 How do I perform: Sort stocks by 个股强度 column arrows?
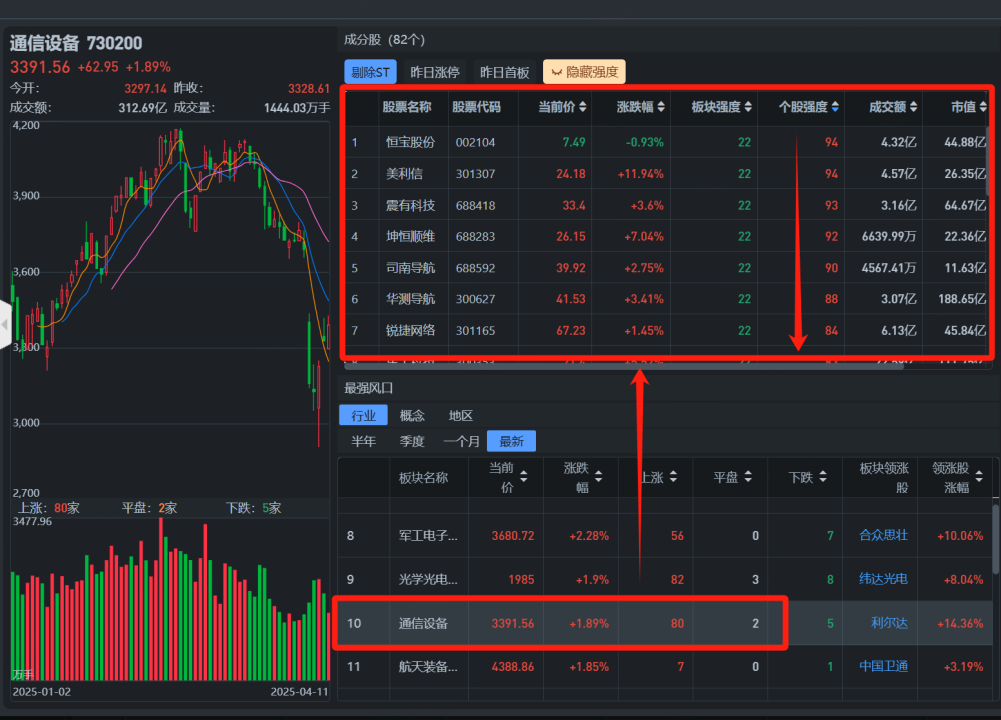(834, 107)
